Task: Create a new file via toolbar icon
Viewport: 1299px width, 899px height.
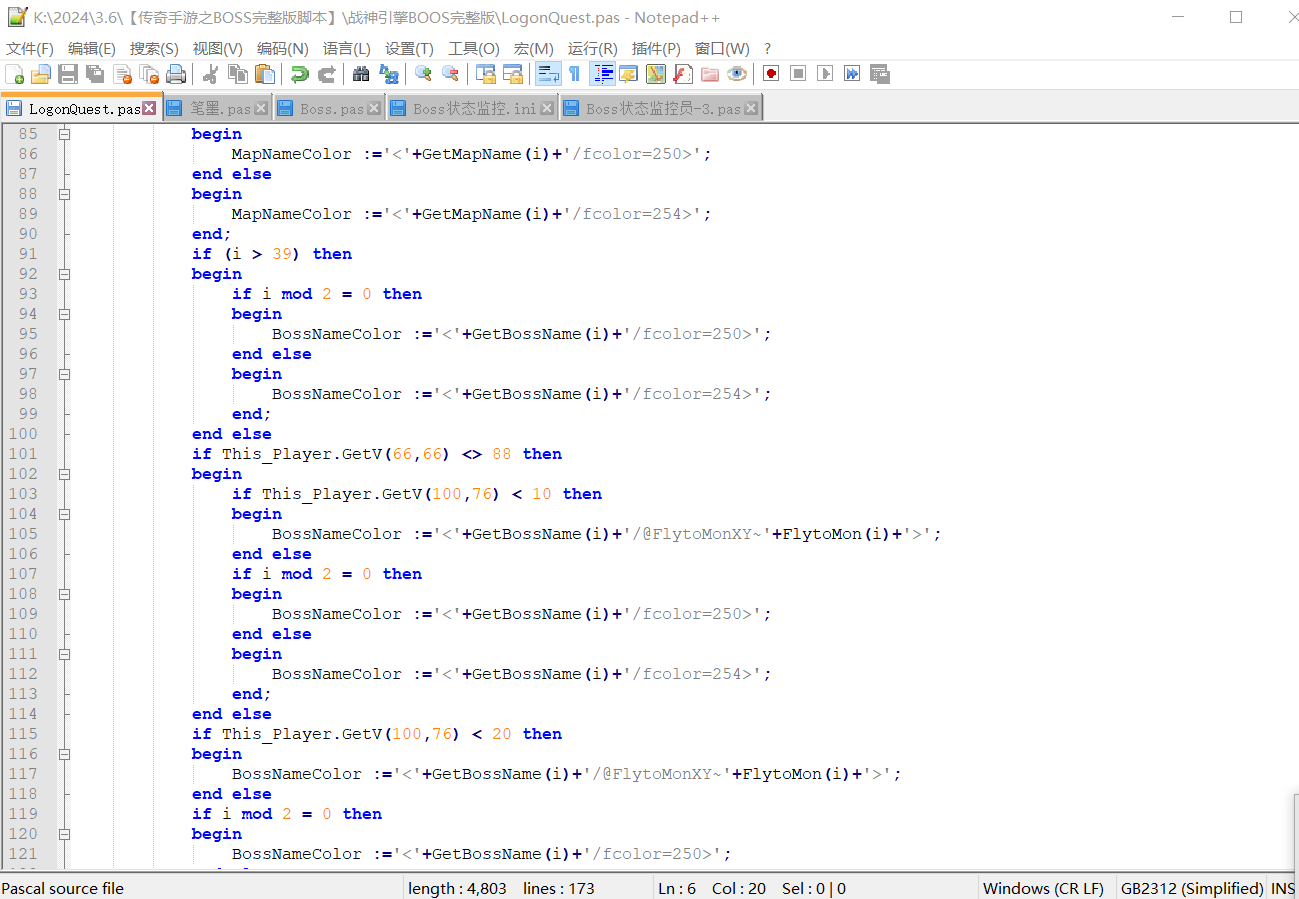Action: point(15,74)
